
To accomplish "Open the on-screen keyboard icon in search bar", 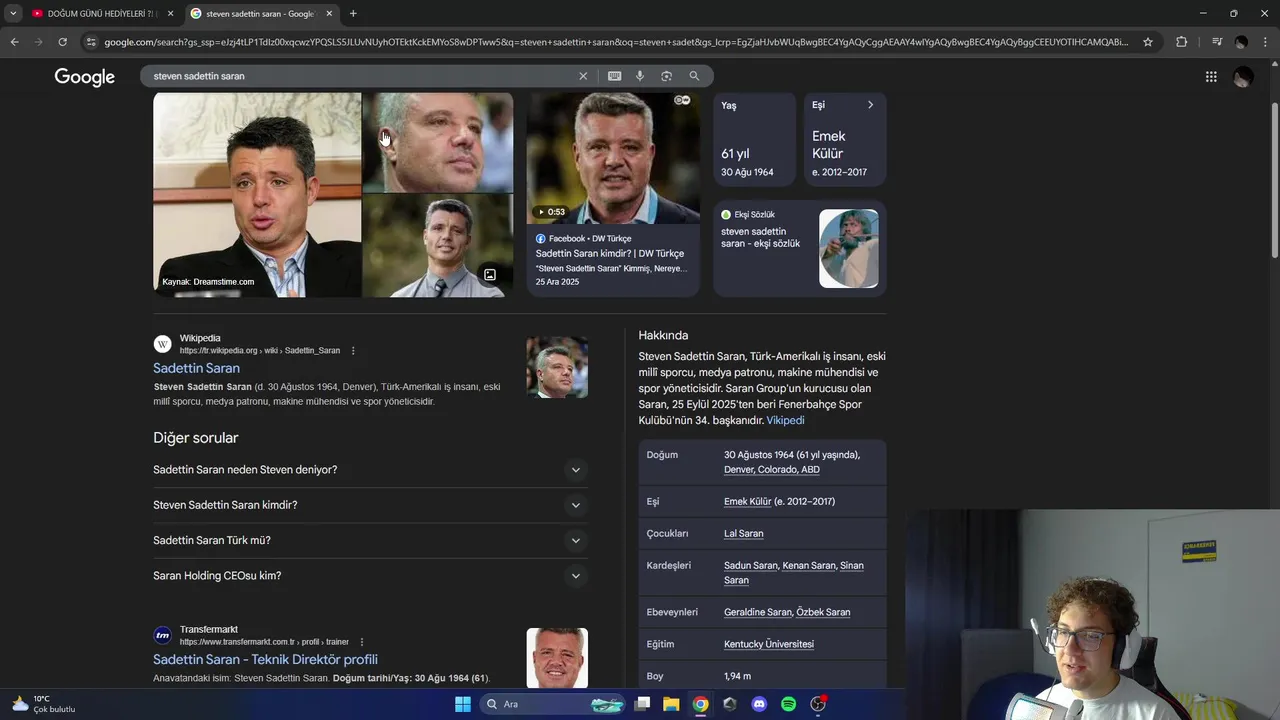I will coord(614,76).
